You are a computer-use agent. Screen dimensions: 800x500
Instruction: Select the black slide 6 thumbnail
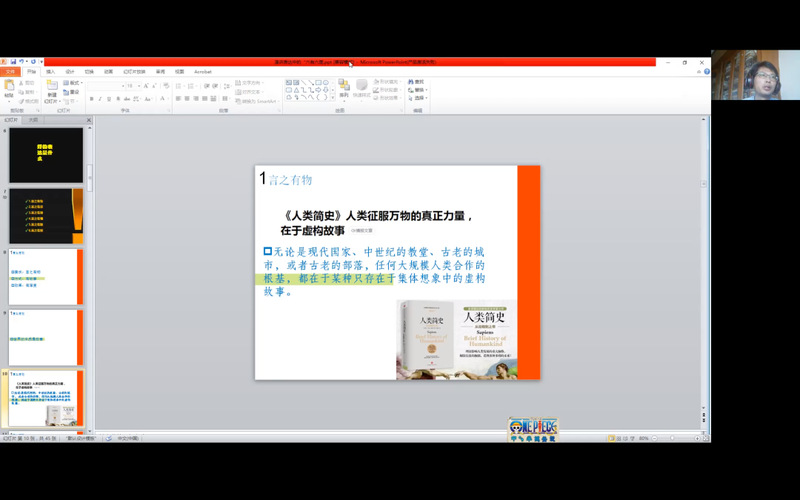46,155
